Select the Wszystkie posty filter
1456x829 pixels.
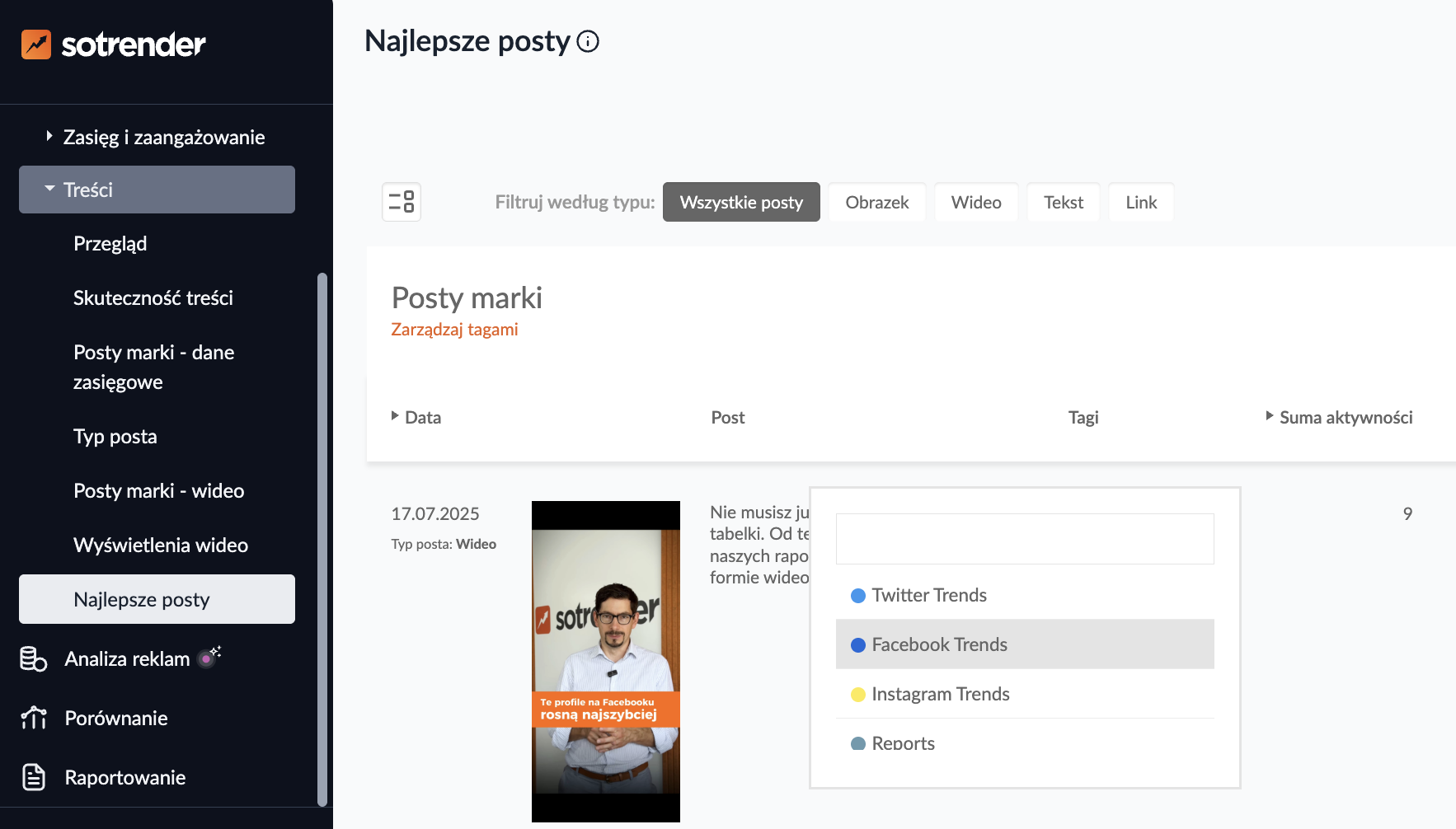click(740, 202)
